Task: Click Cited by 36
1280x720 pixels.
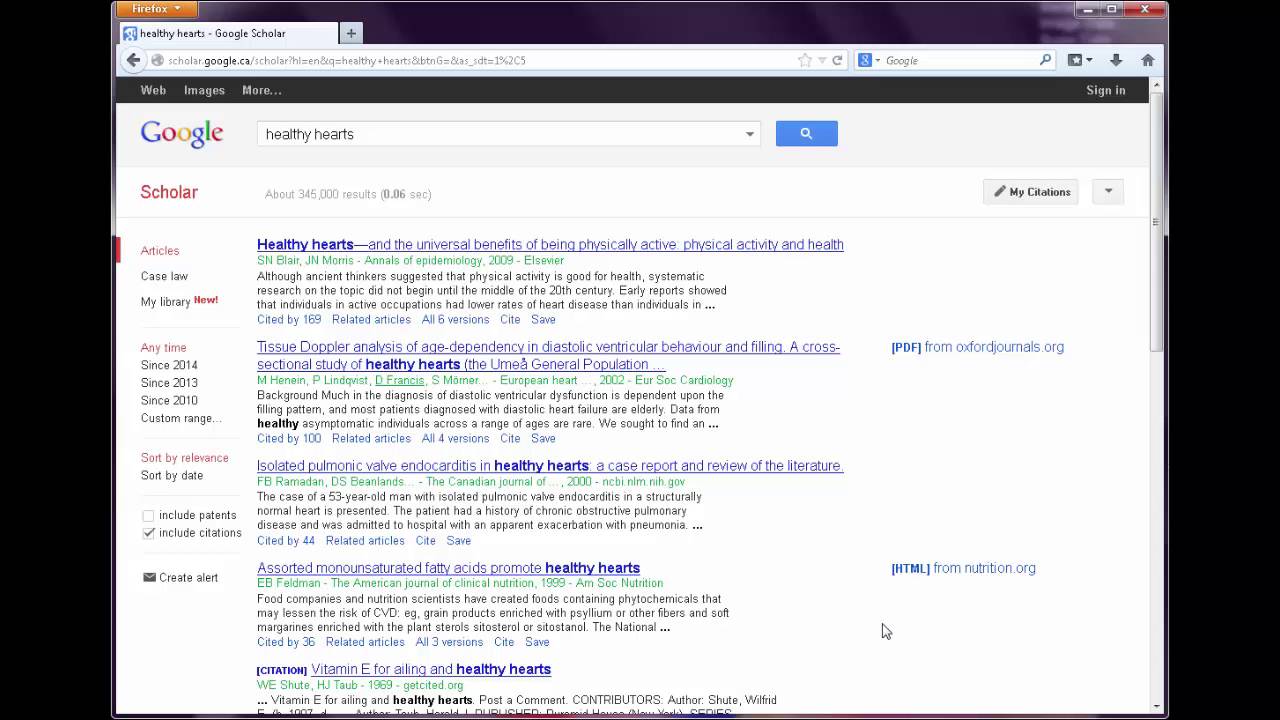Action: click(x=286, y=642)
